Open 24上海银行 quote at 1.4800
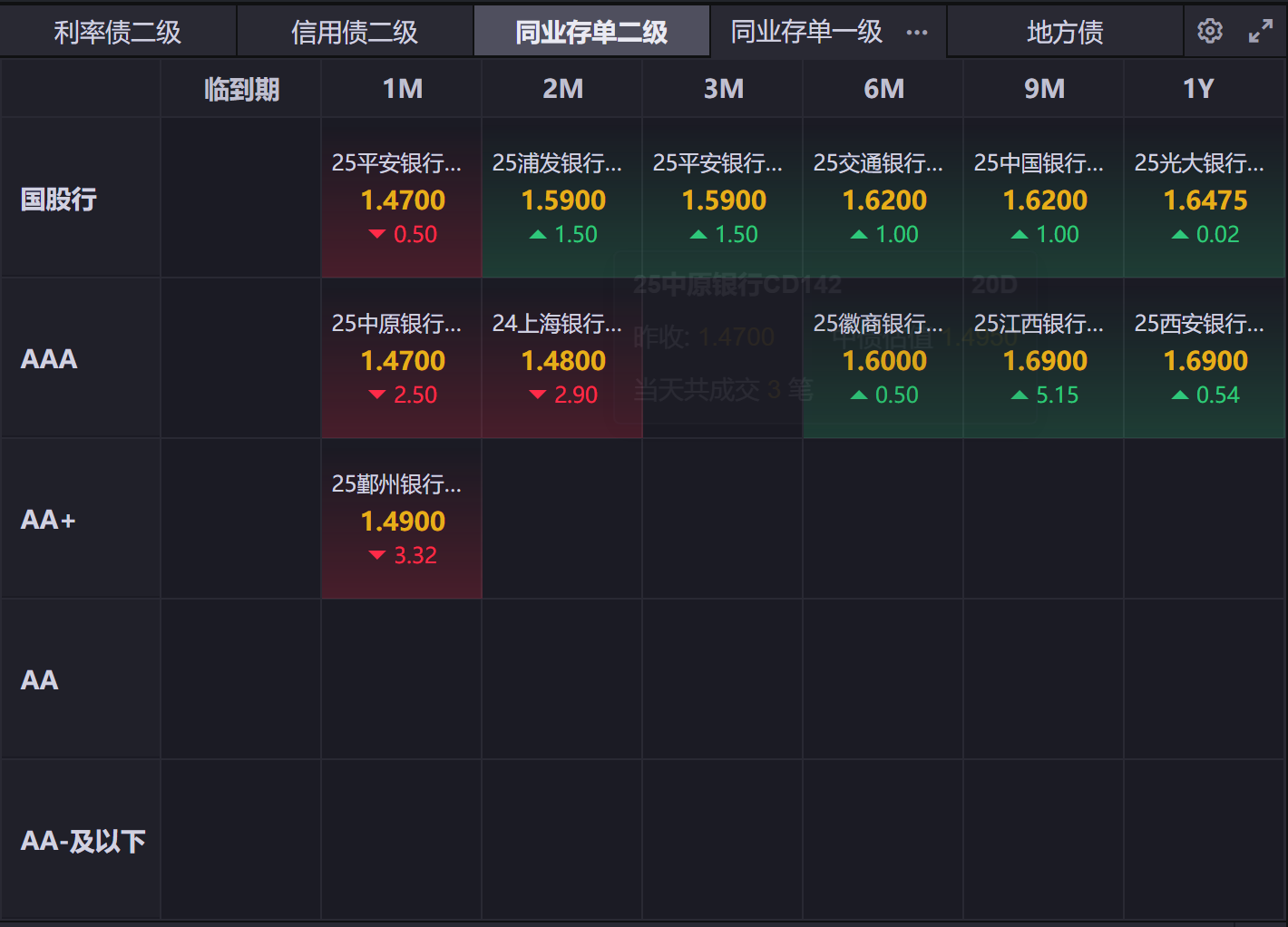1288x927 pixels. pos(562,359)
